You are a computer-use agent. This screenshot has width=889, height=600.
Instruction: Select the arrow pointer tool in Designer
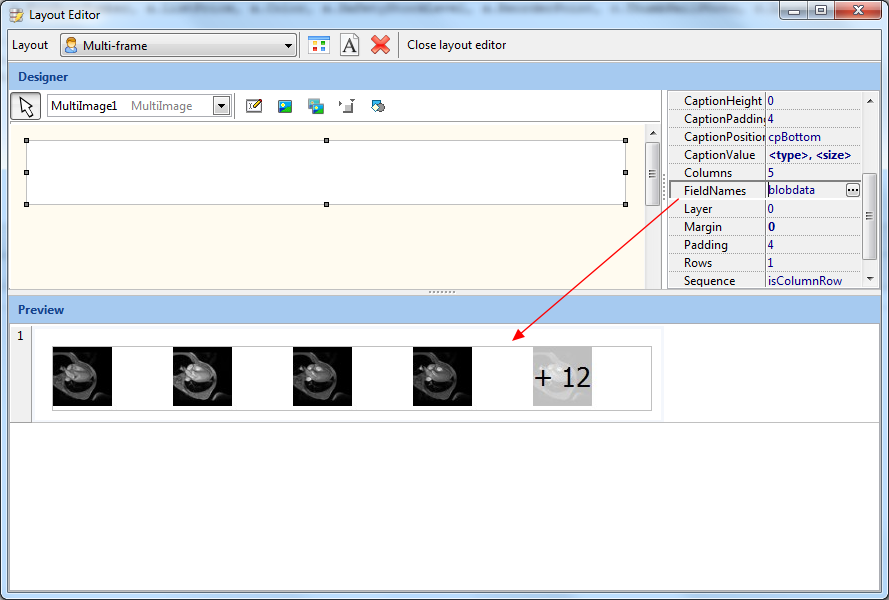pyautogui.click(x=26, y=106)
